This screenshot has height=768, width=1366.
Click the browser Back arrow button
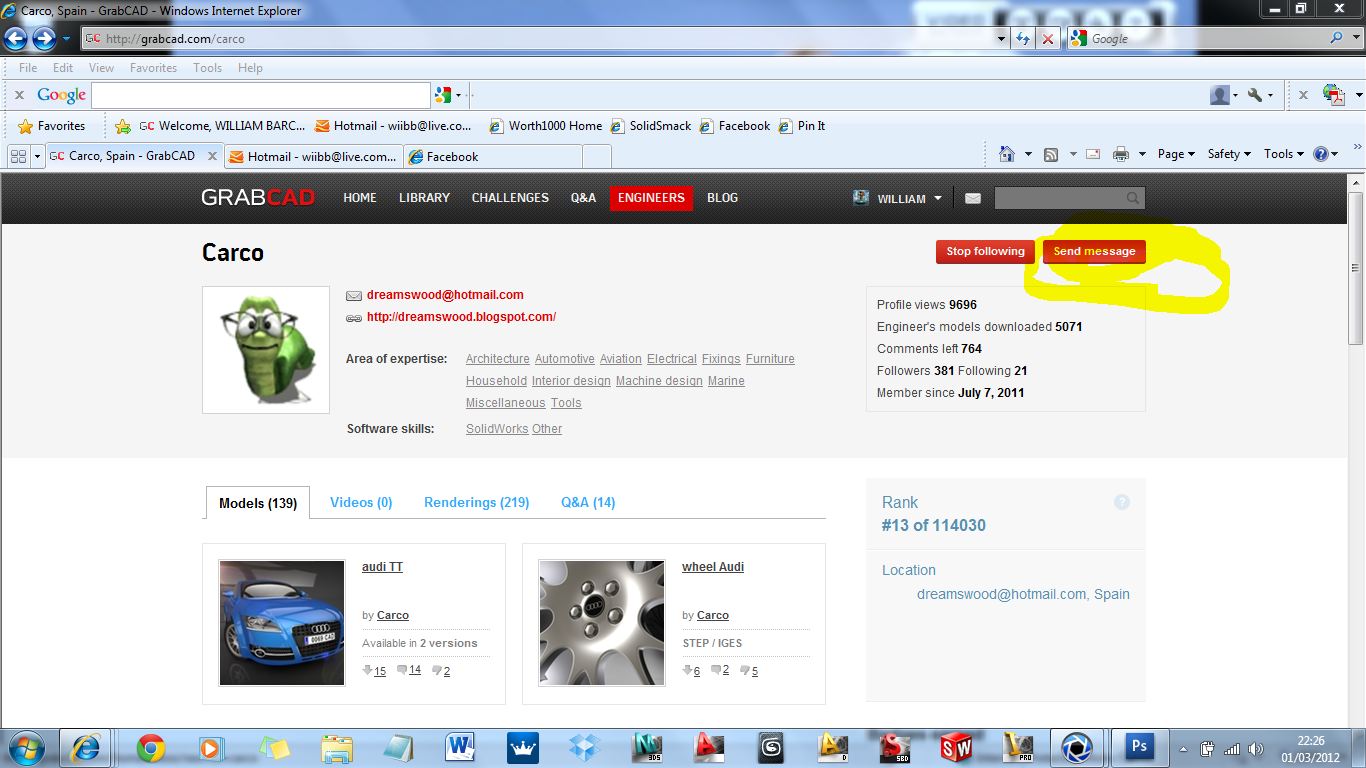click(x=16, y=39)
